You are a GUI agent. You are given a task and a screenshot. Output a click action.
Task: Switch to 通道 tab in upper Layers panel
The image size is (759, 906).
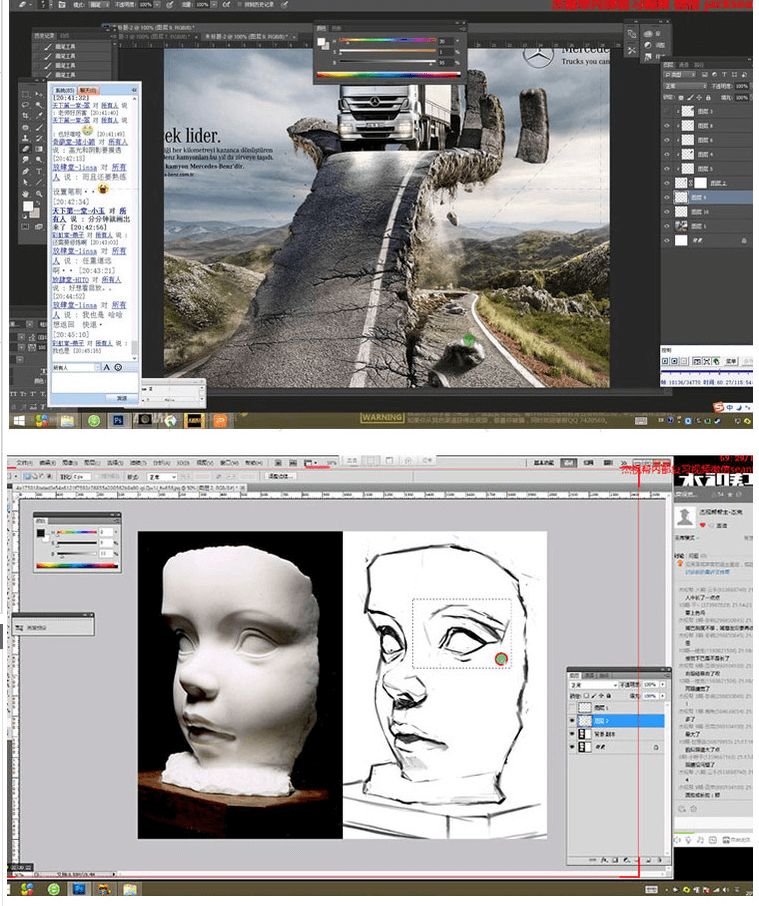[683, 65]
